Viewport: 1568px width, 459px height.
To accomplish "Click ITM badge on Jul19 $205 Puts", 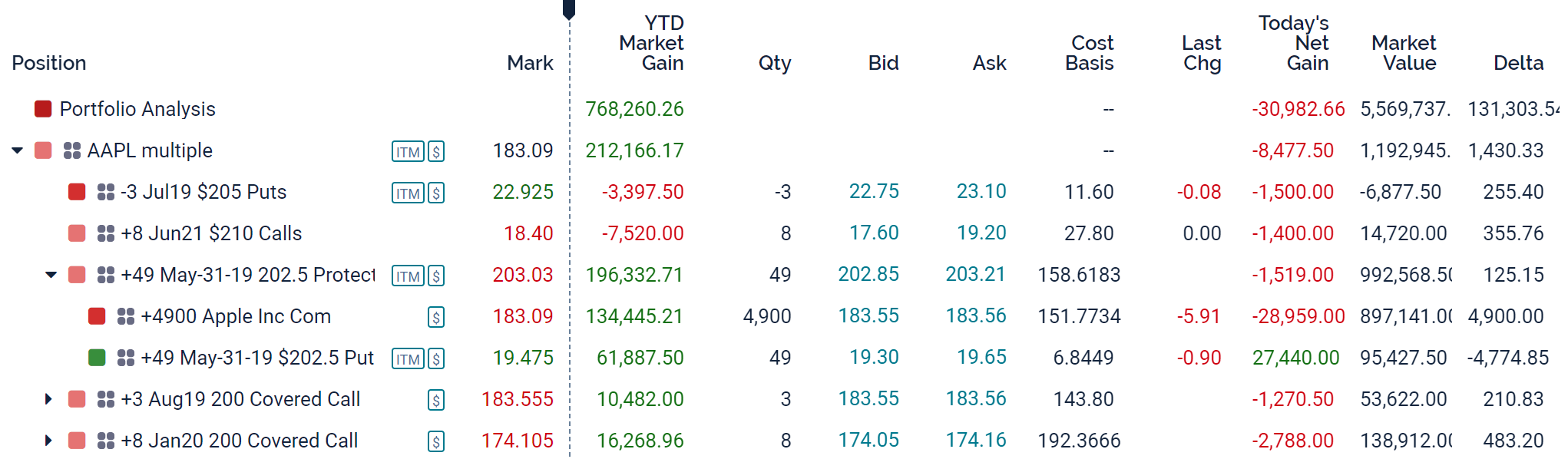I will click(x=408, y=193).
